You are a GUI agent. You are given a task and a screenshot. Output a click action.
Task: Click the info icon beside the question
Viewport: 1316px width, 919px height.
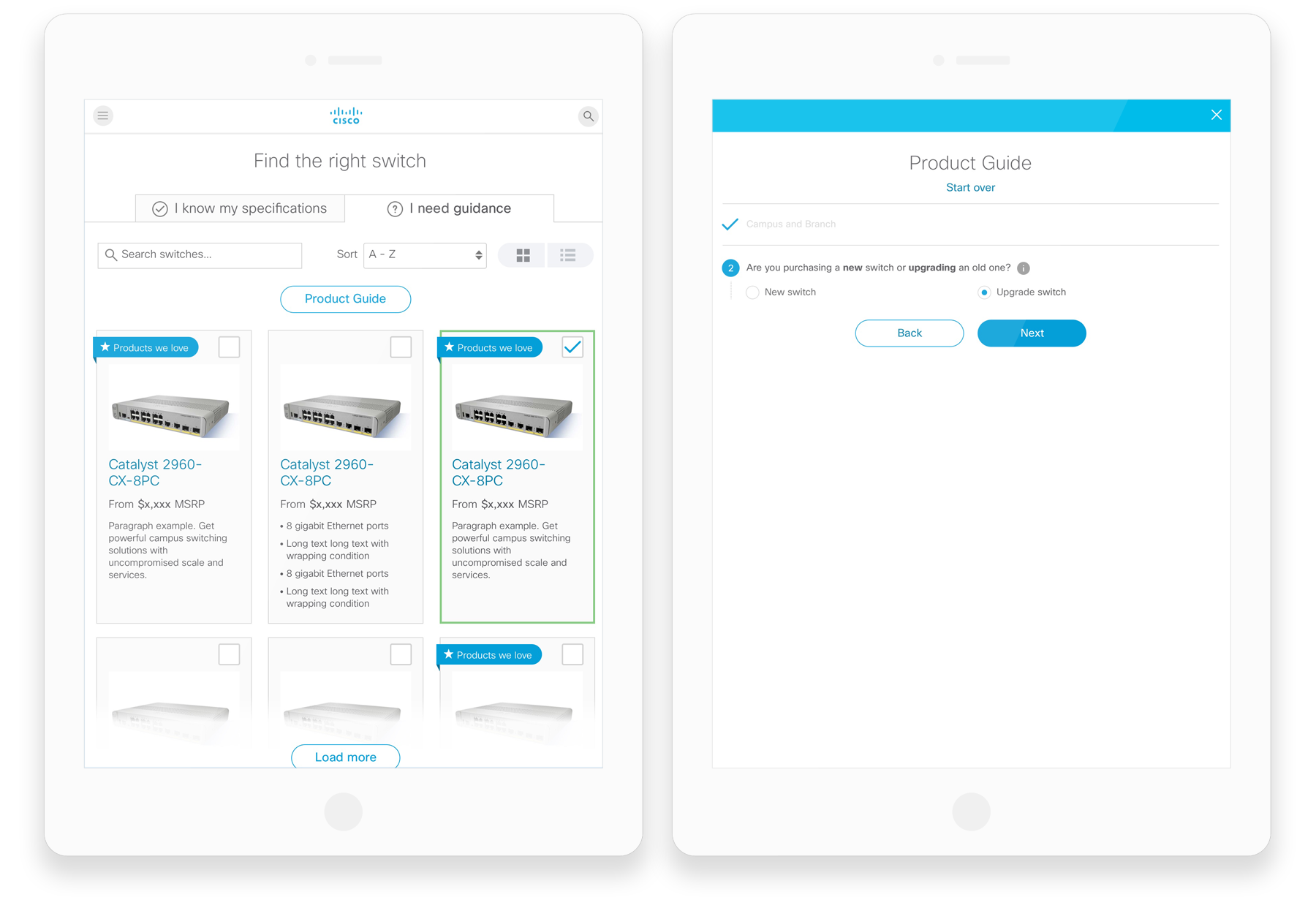pos(1024,268)
